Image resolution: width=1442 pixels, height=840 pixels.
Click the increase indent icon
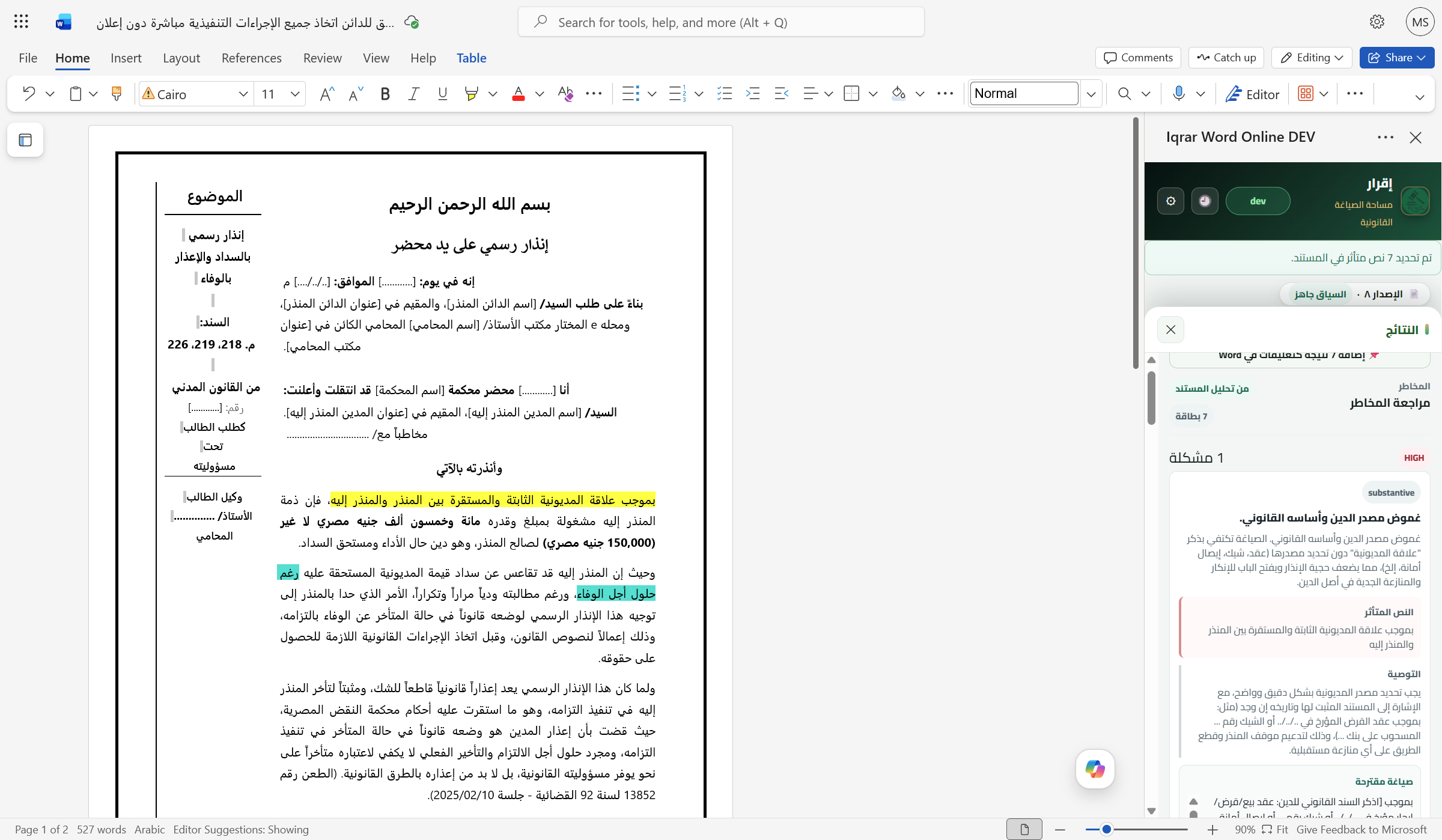click(x=753, y=94)
